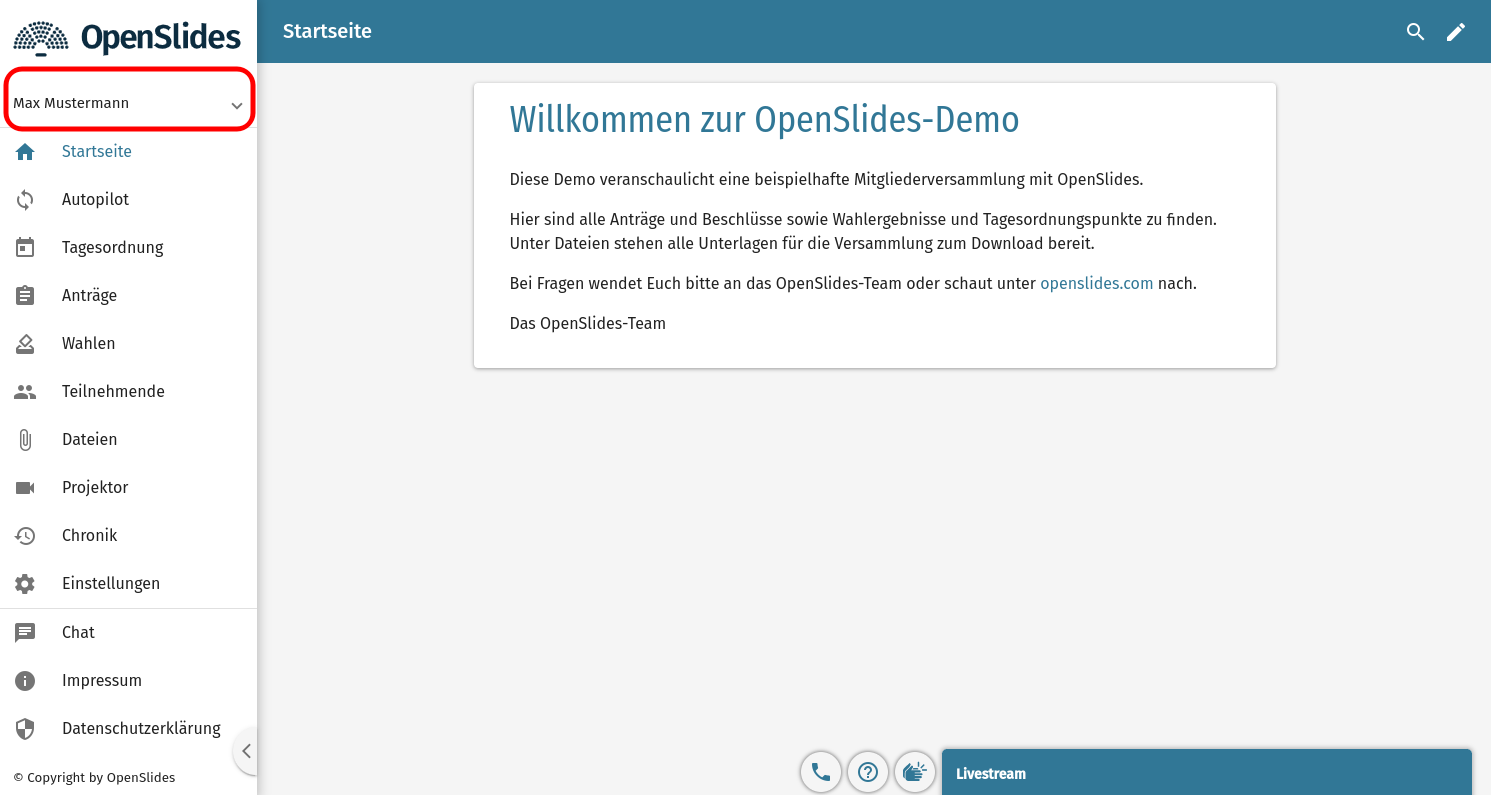Viewport: 1491px width, 795px height.
Task: Click the Copyright by OpenSlides text
Action: click(x=94, y=778)
